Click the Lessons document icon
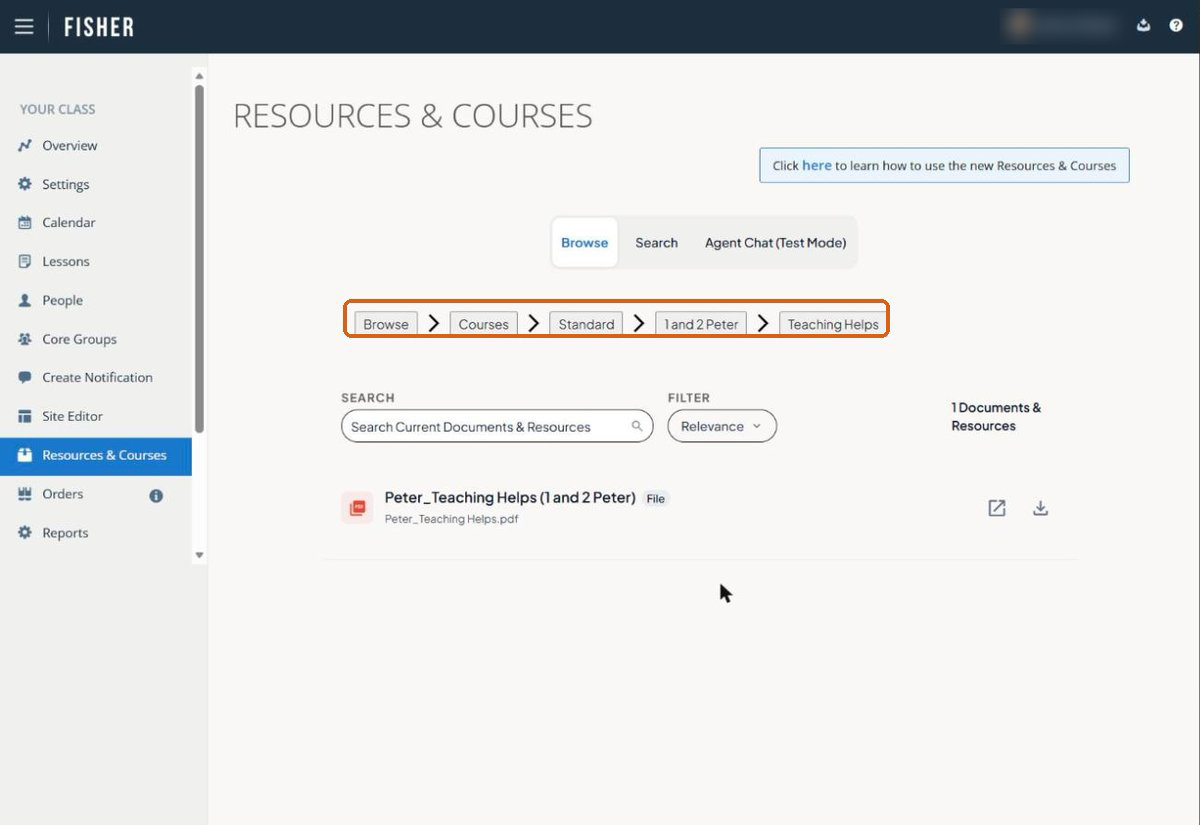The height and width of the screenshot is (825, 1200). pos(25,262)
